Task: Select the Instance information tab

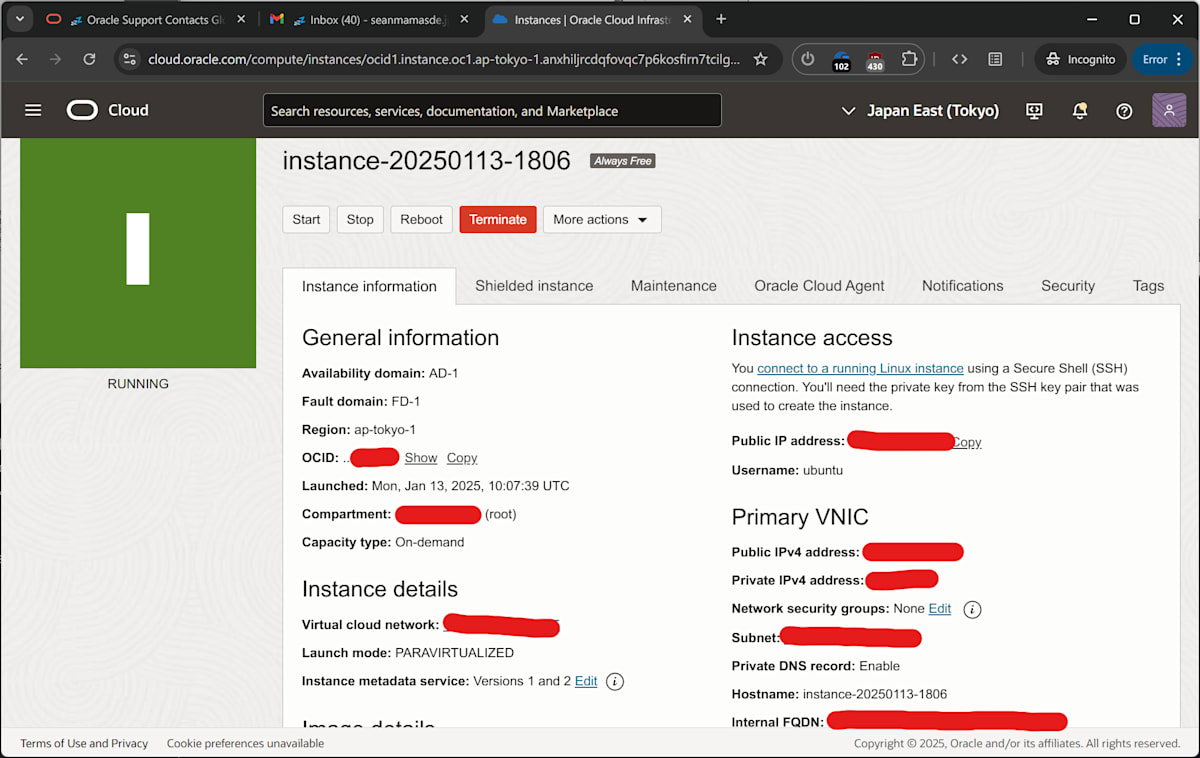Action: 369,286
